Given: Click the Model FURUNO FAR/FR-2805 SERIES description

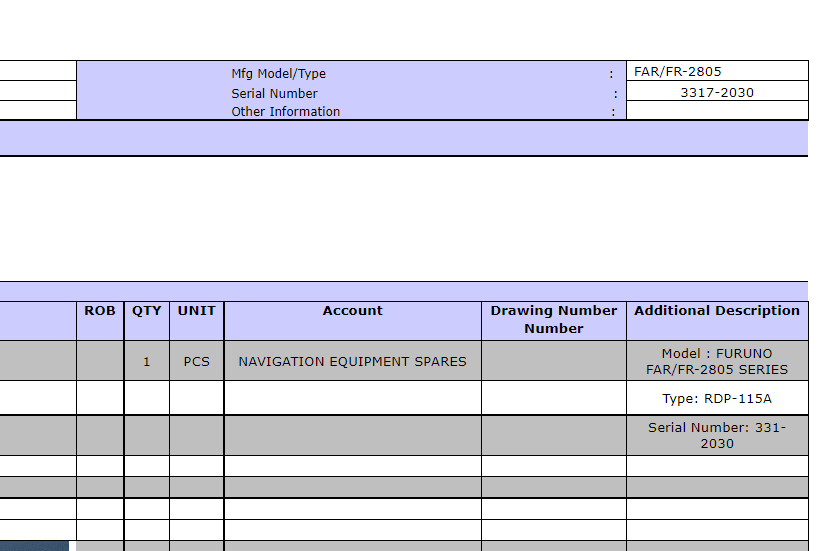Looking at the screenshot, I should [x=716, y=361].
